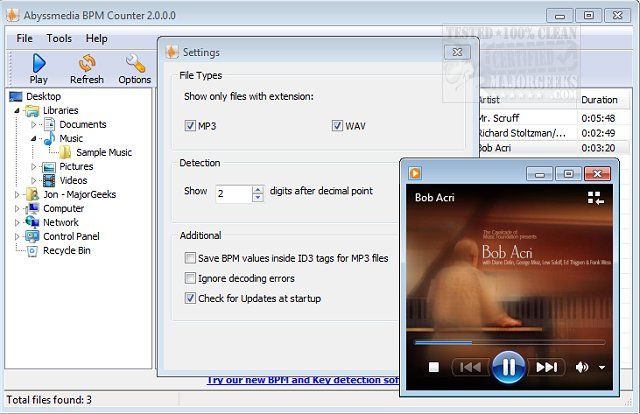
Task: Expand the Computer tree node
Action: pyautogui.click(x=17, y=209)
